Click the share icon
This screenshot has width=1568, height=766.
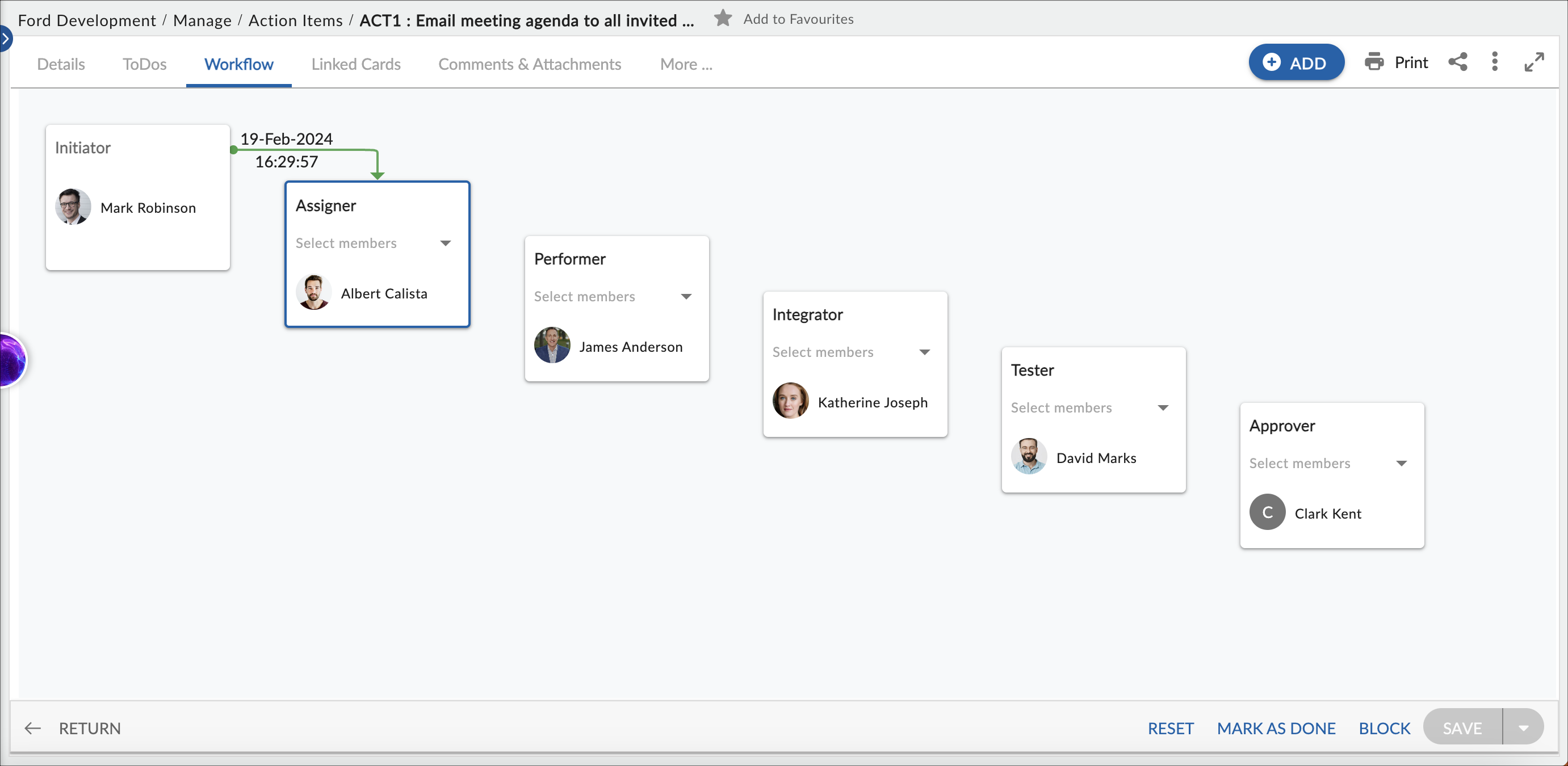pos(1457,61)
